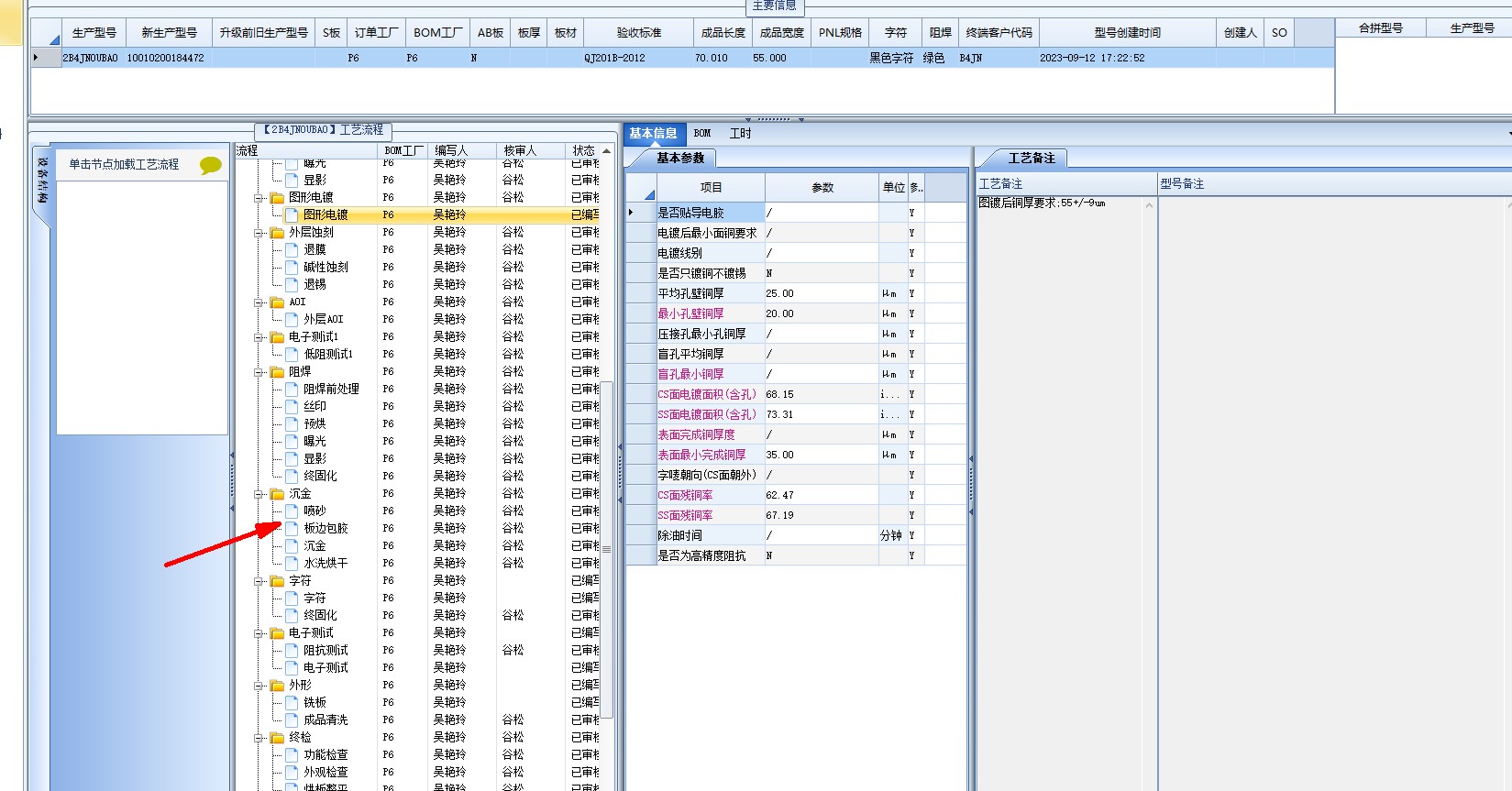
Task: Click the 外形 folder icon
Action: [277, 685]
